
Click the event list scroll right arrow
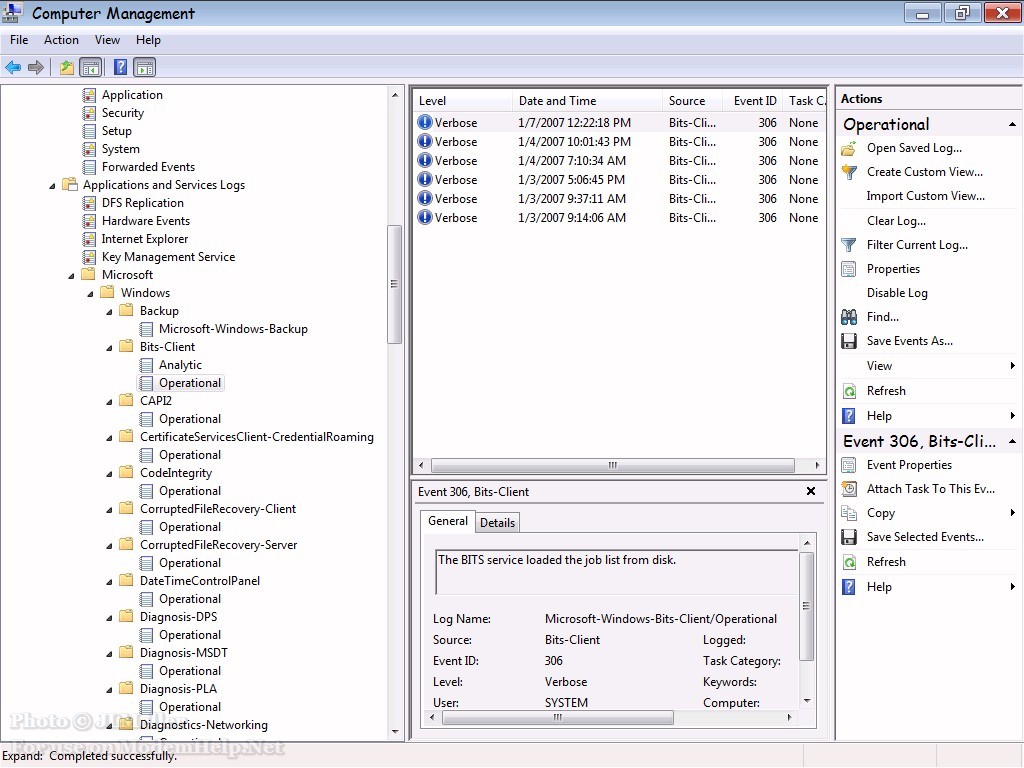817,466
